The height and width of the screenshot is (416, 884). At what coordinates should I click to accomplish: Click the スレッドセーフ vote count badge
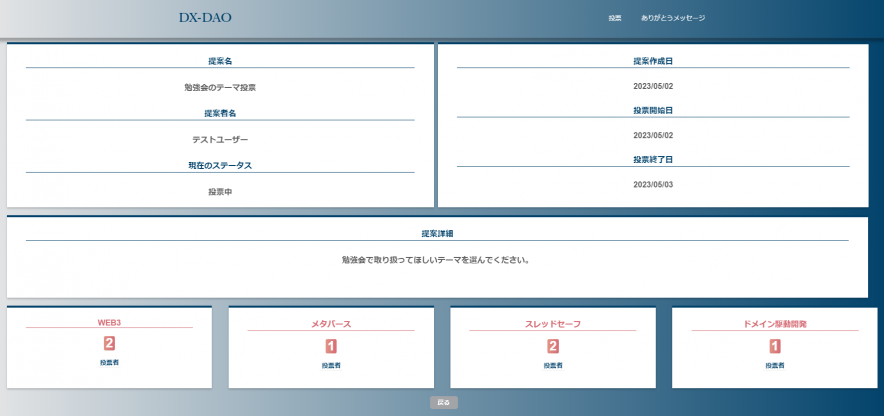(x=553, y=346)
